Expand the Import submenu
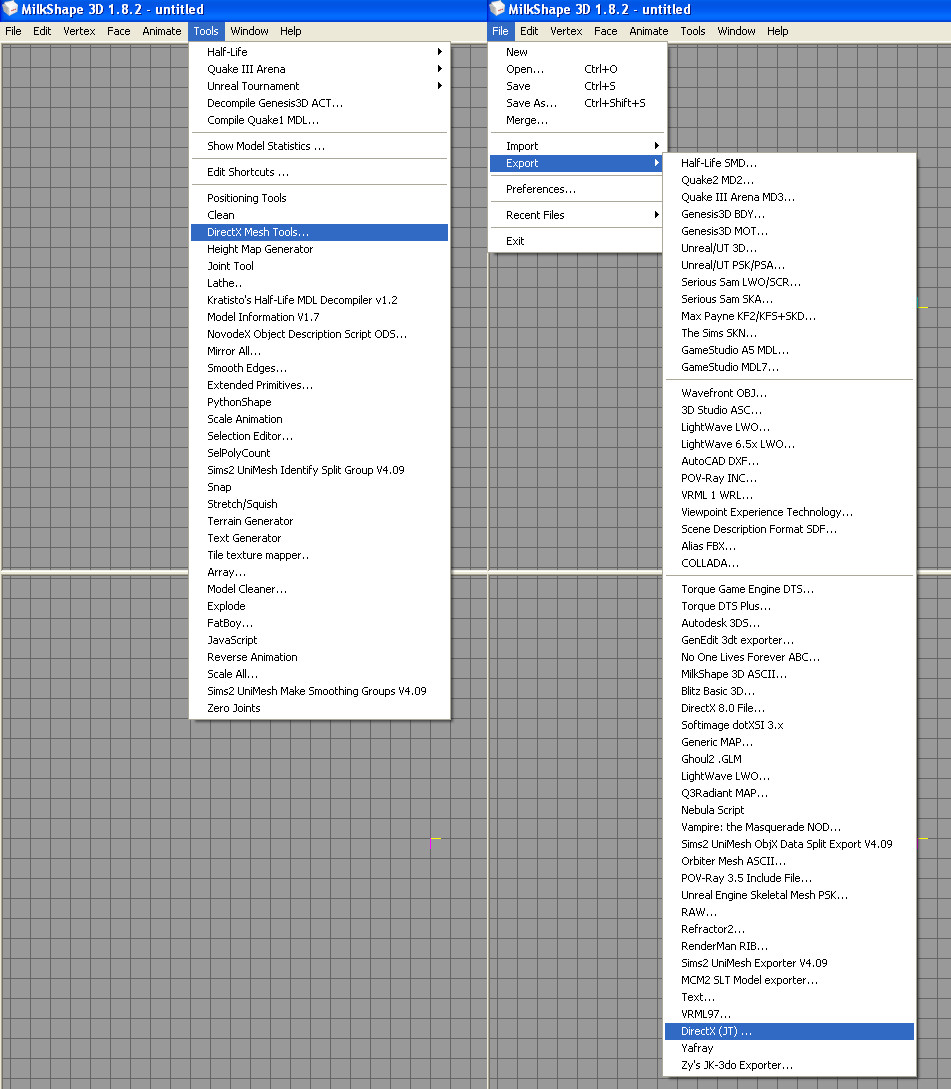This screenshot has height=1089, width=951. click(576, 146)
